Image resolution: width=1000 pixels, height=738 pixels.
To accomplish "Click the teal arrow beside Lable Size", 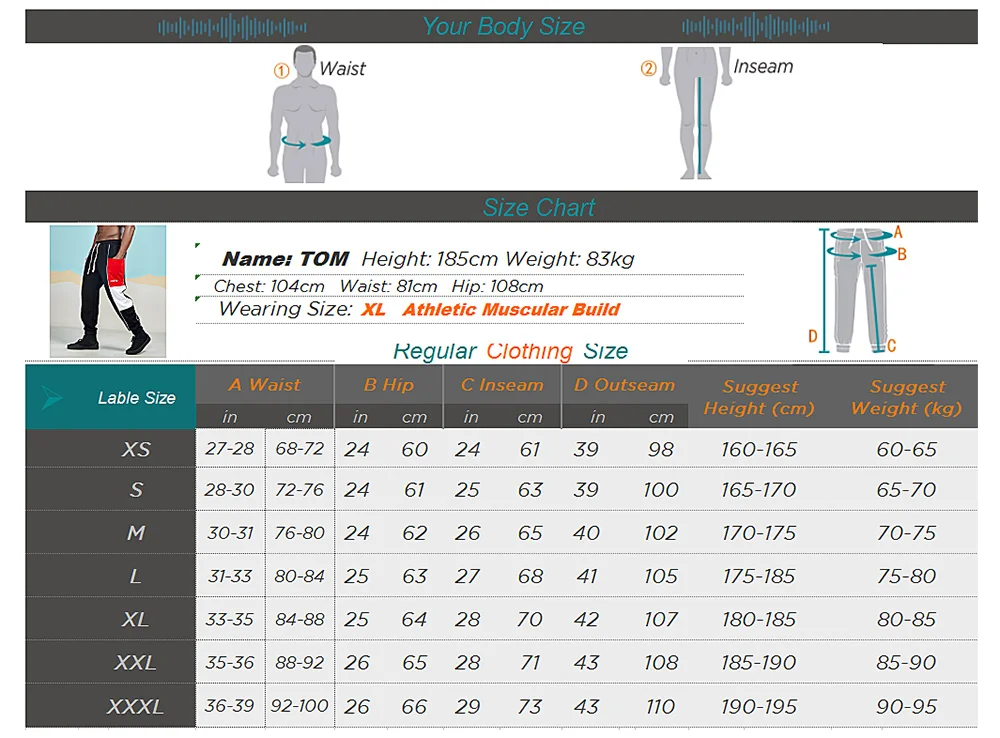I will coord(52,397).
